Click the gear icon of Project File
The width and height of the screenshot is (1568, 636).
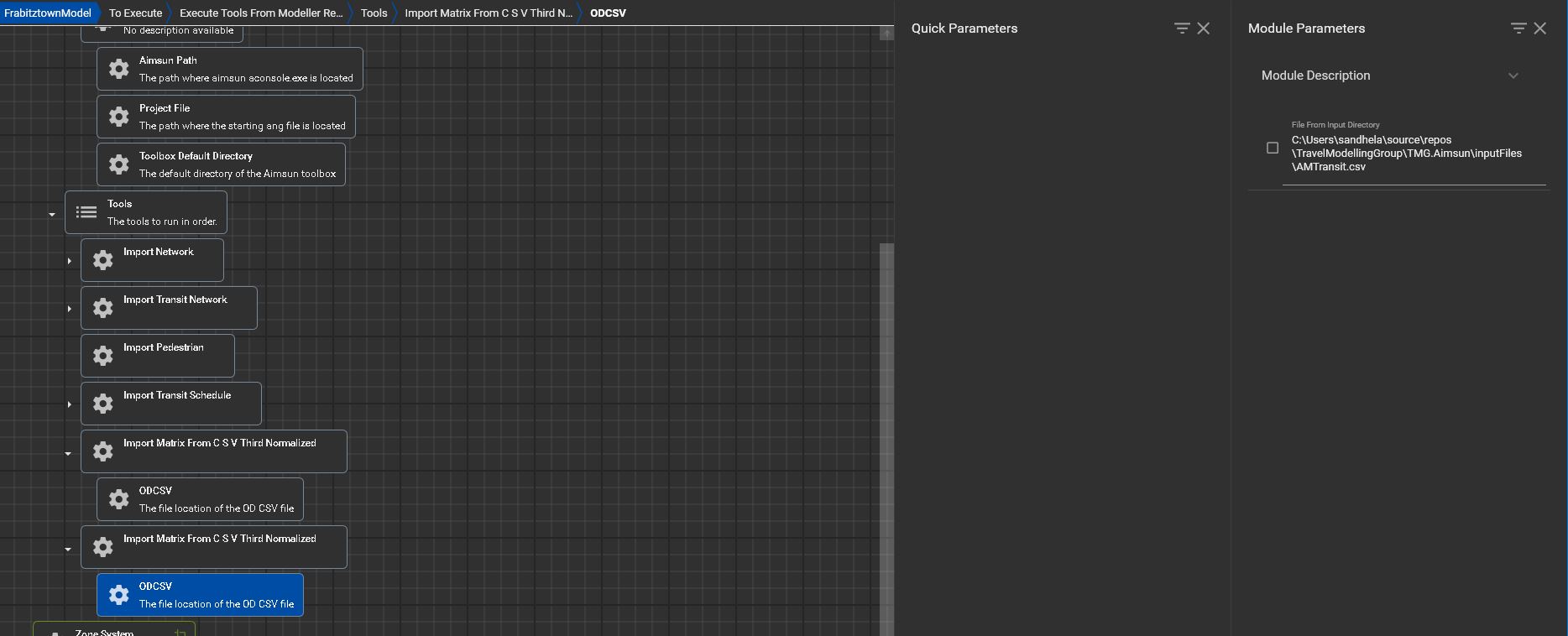click(x=119, y=117)
